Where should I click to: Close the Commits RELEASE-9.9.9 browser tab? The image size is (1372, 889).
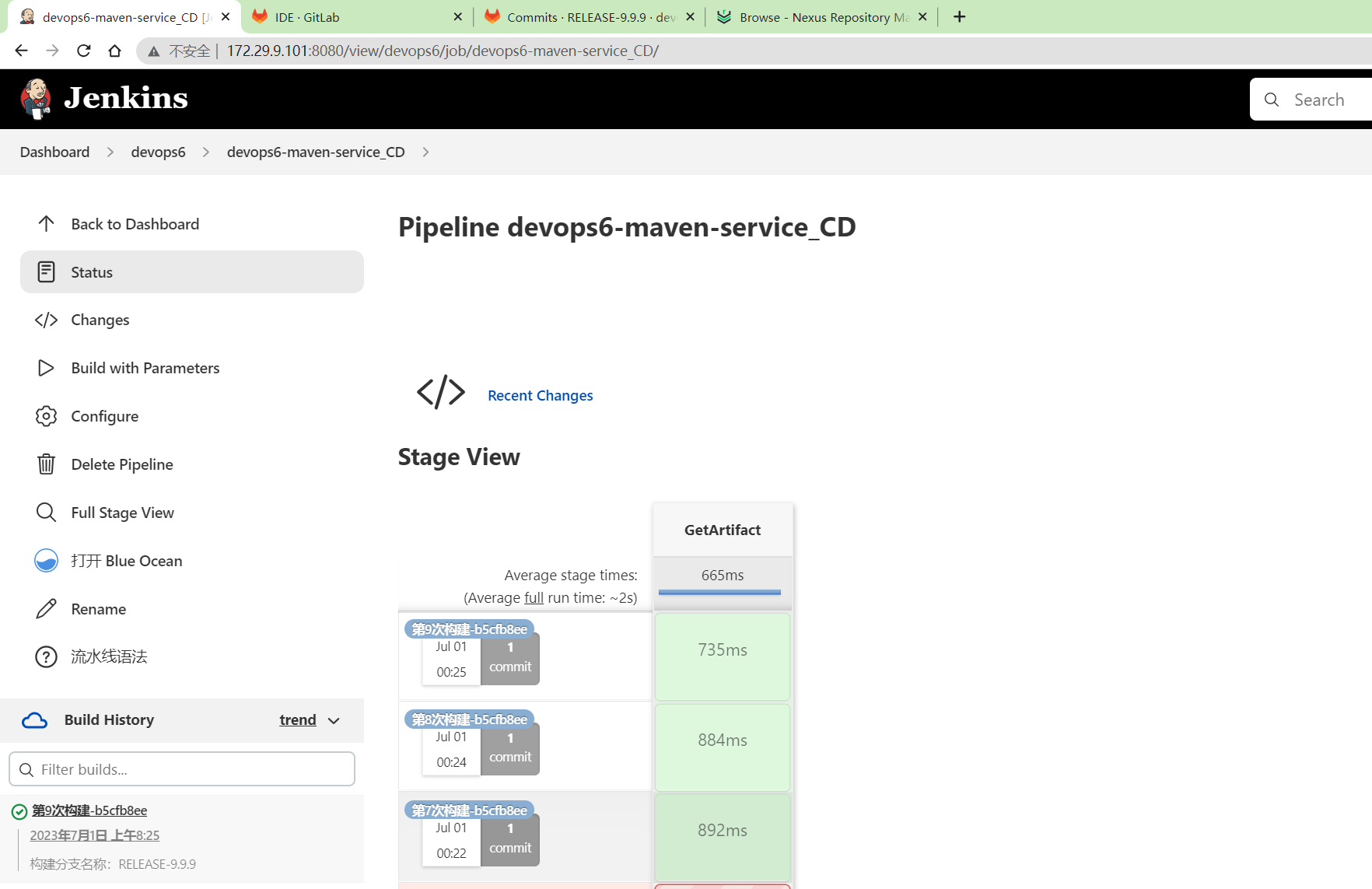pos(690,16)
